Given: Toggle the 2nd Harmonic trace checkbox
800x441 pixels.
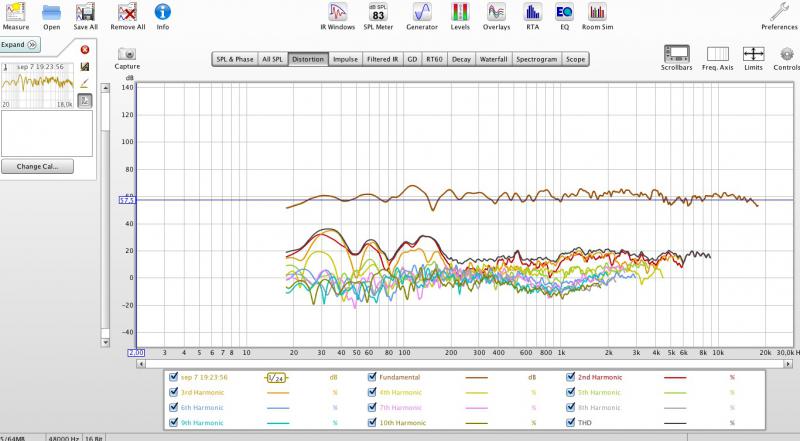Looking at the screenshot, I should 570,377.
